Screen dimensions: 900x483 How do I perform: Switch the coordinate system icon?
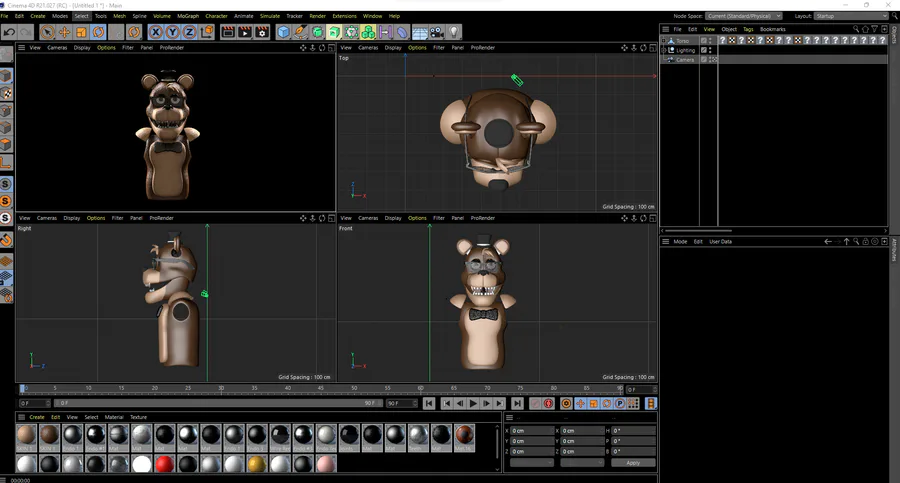207,32
